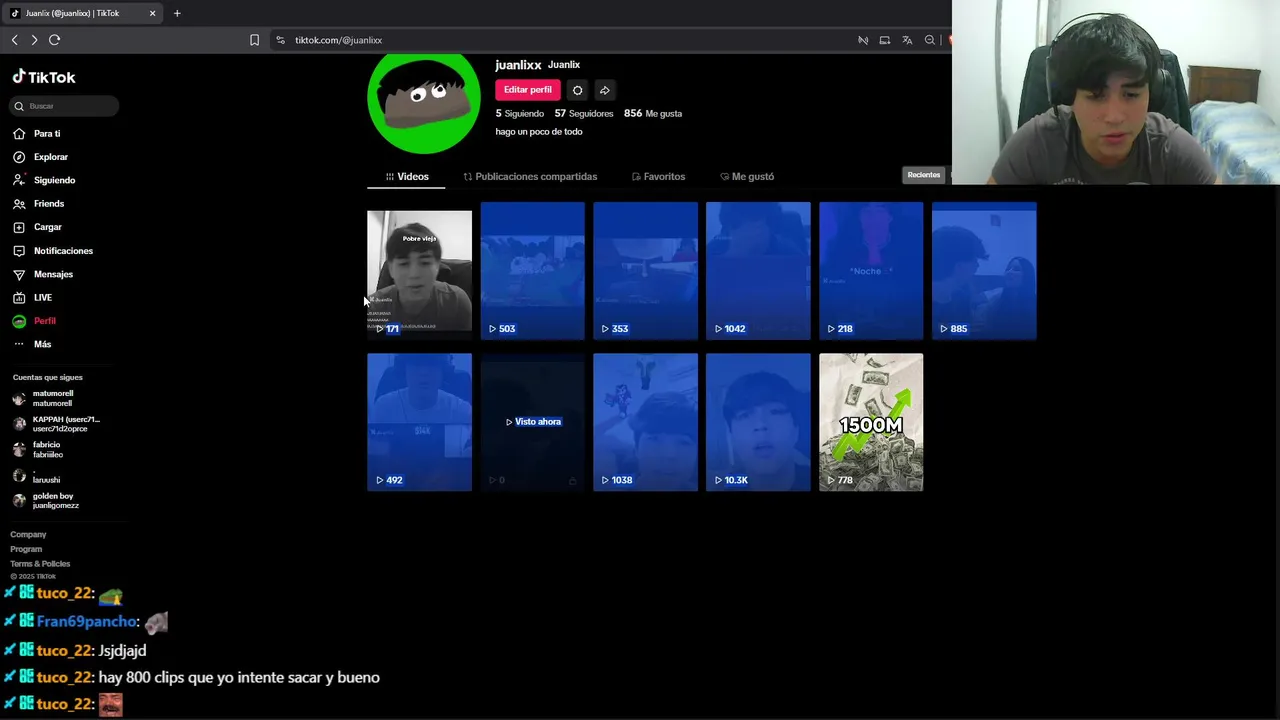Open a new browser tab
The image size is (1280, 720).
pyautogui.click(x=177, y=13)
